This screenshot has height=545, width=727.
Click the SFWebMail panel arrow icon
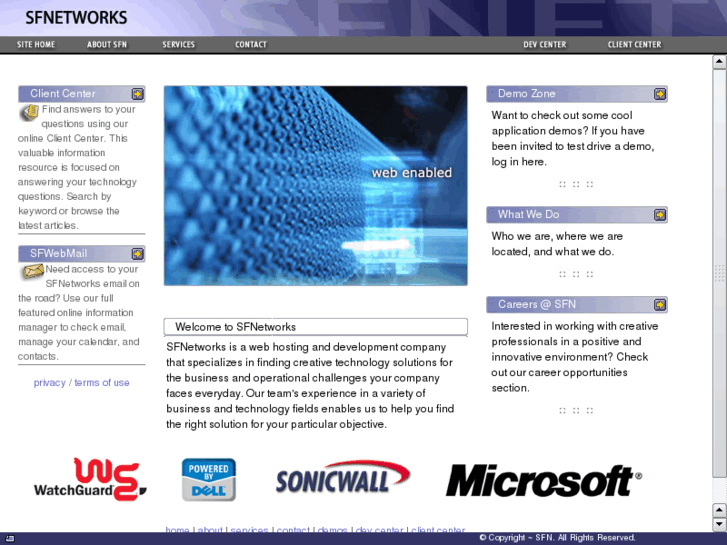[137, 254]
